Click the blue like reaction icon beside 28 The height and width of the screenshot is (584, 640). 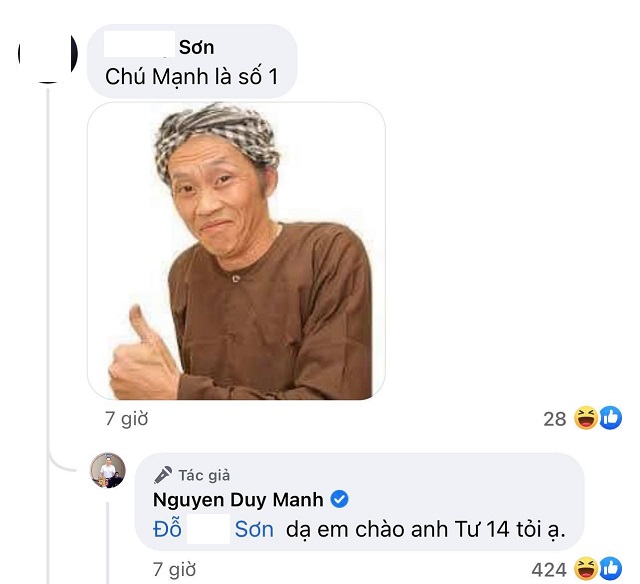pyautogui.click(x=607, y=419)
